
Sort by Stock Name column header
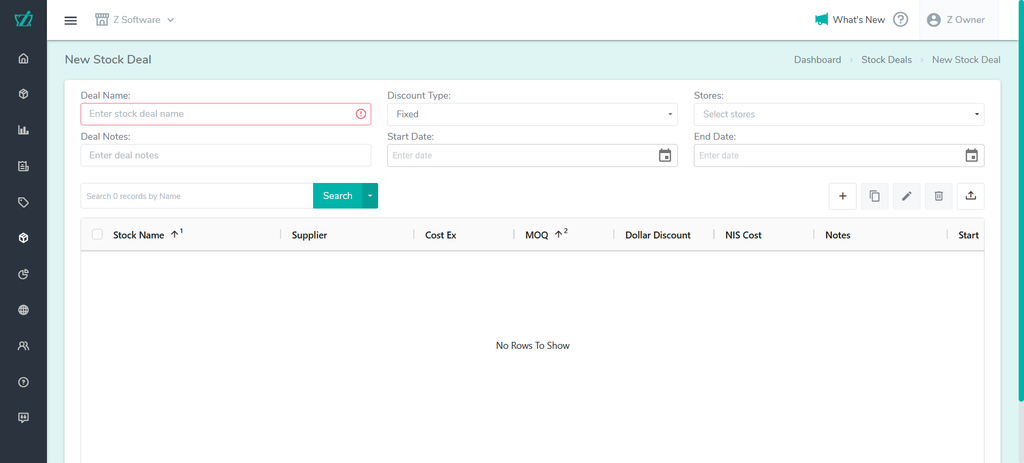pos(138,235)
